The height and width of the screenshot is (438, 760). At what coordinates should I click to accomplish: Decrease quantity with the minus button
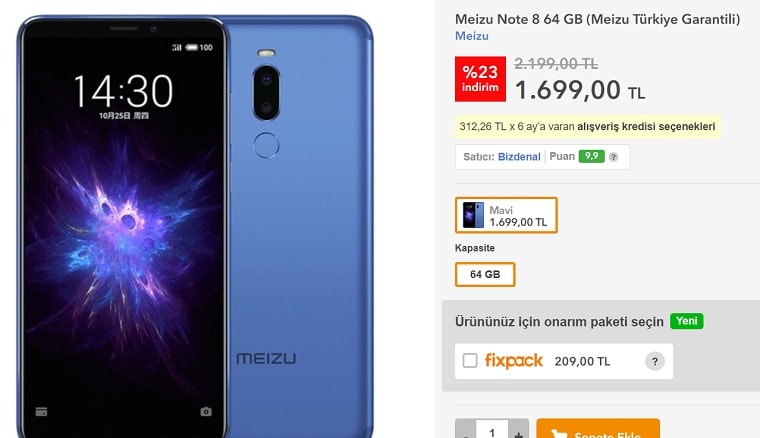click(465, 432)
